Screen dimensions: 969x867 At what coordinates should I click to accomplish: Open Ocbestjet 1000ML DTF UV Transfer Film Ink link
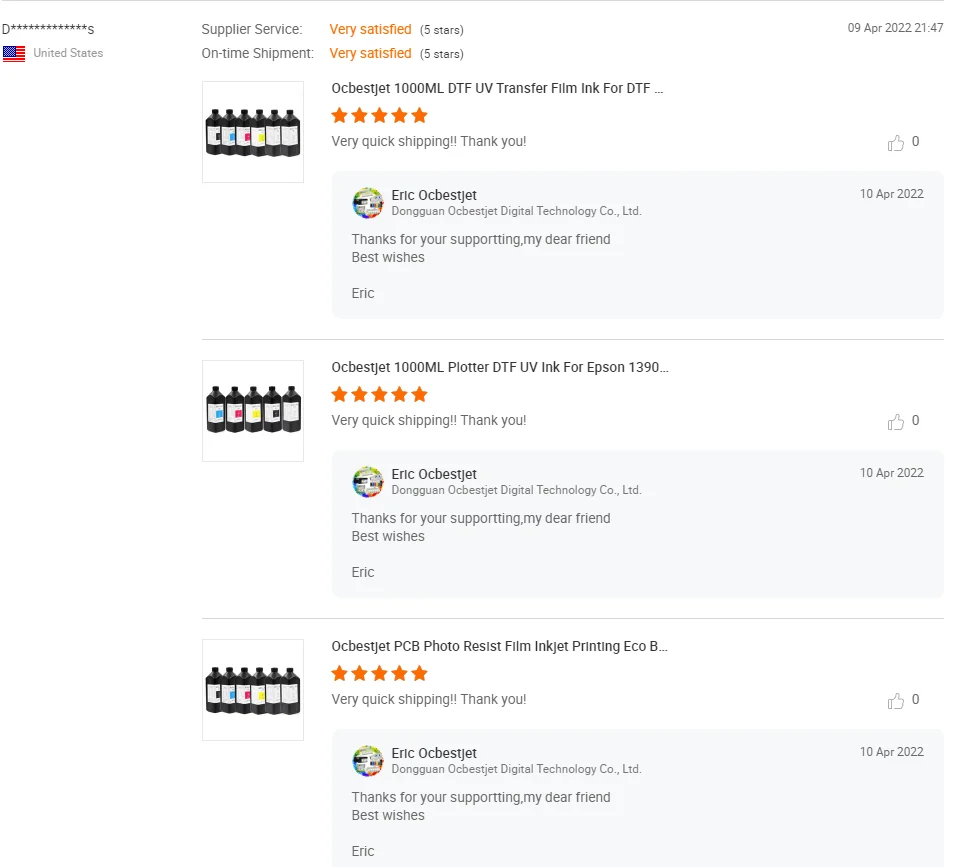click(x=497, y=88)
